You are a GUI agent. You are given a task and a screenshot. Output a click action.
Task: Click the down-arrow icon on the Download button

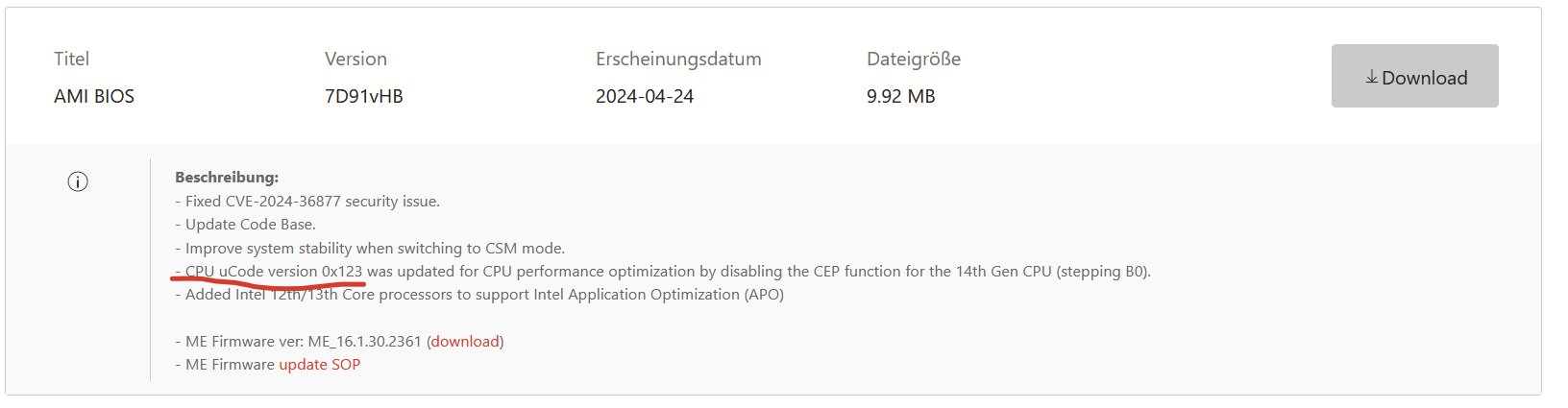1372,77
